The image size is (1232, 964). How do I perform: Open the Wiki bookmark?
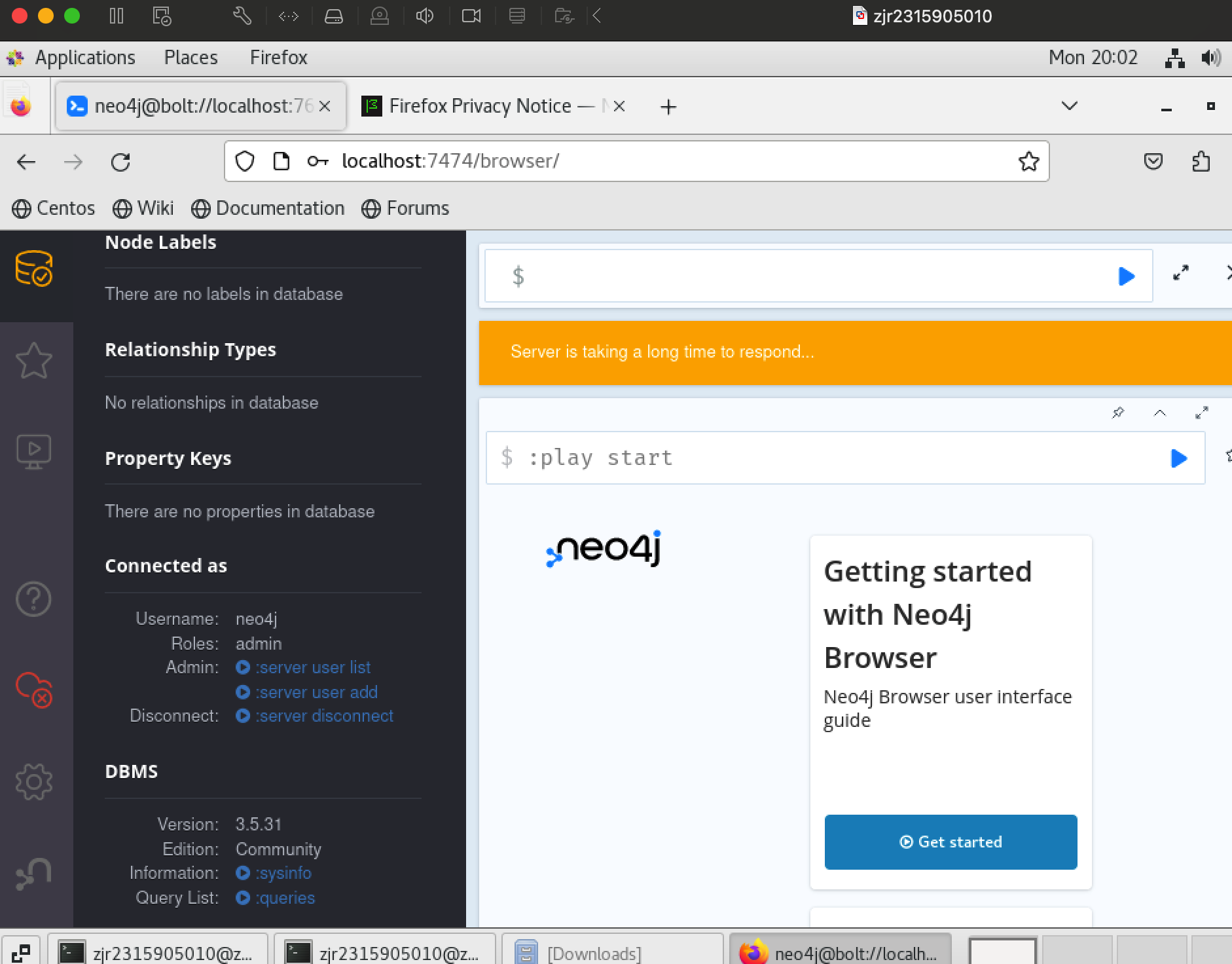pos(143,208)
